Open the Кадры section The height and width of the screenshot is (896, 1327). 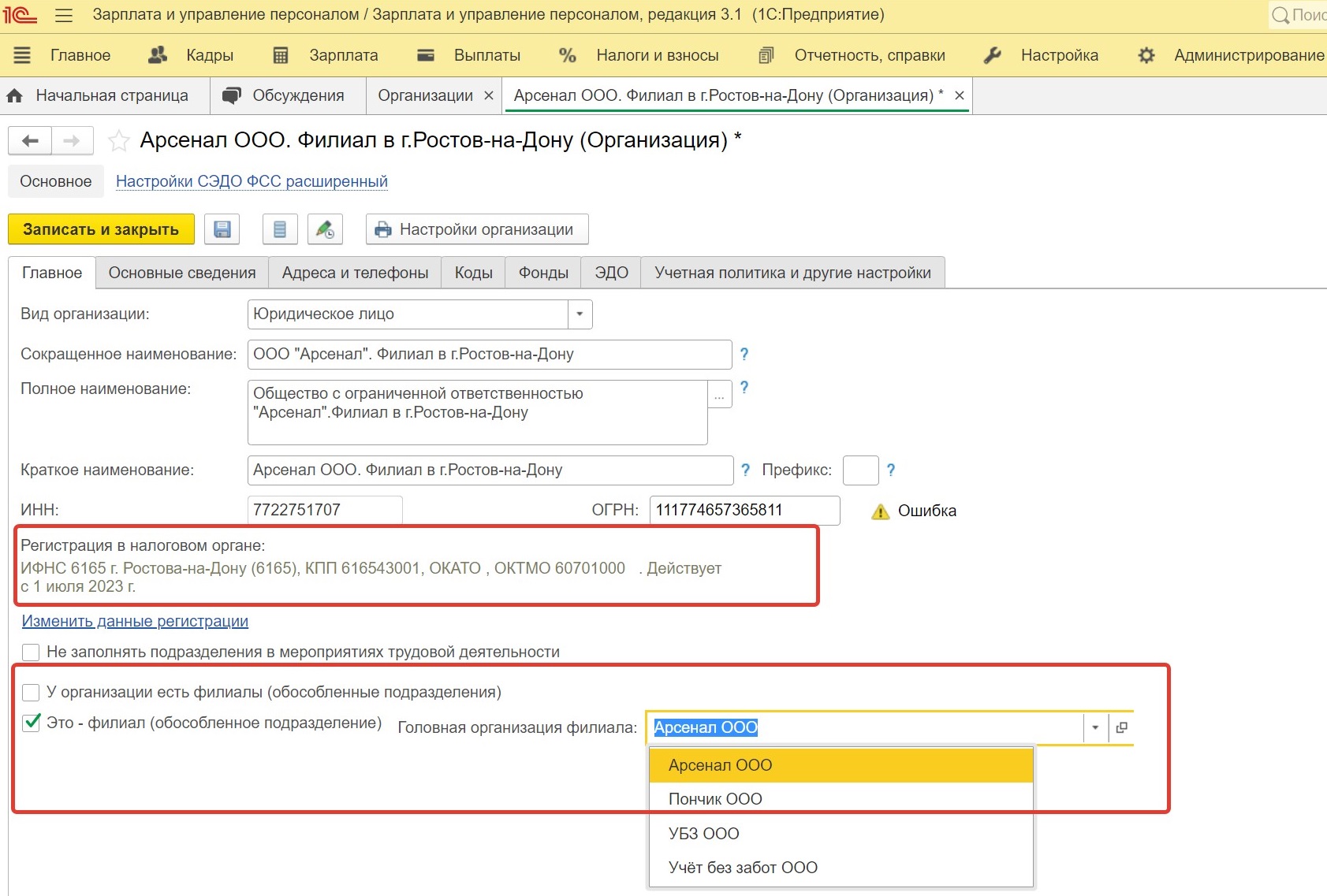[191, 55]
